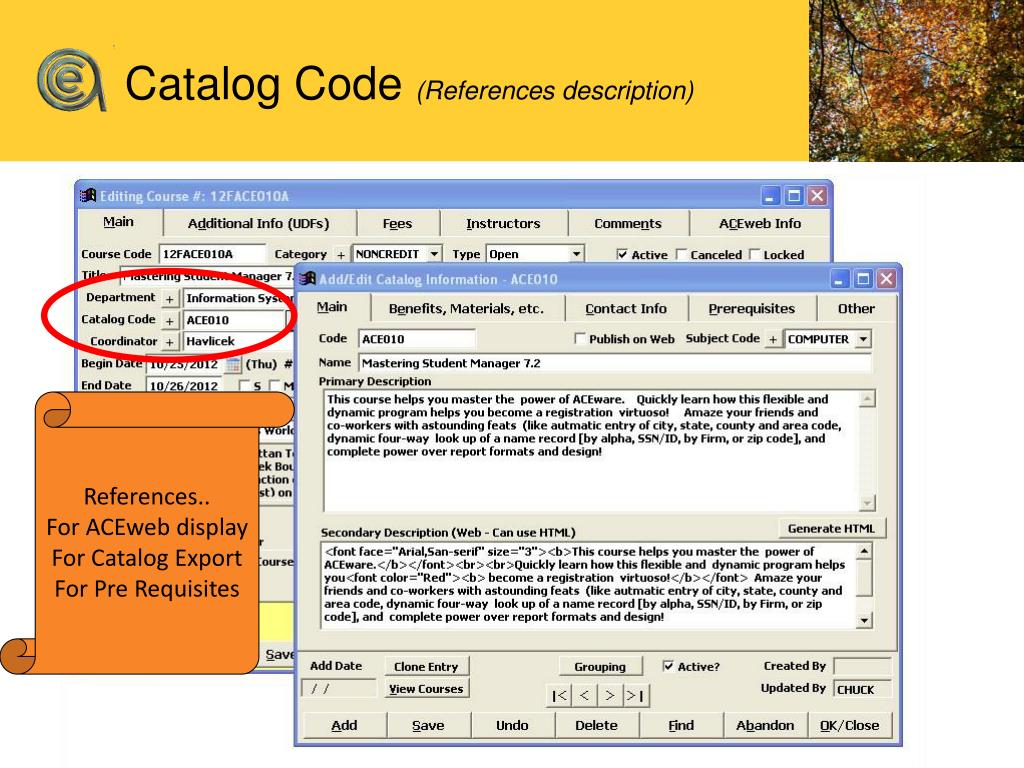This screenshot has width=1024, height=768.
Task: Toggle the S day checkbox near End Date
Action: (x=244, y=386)
